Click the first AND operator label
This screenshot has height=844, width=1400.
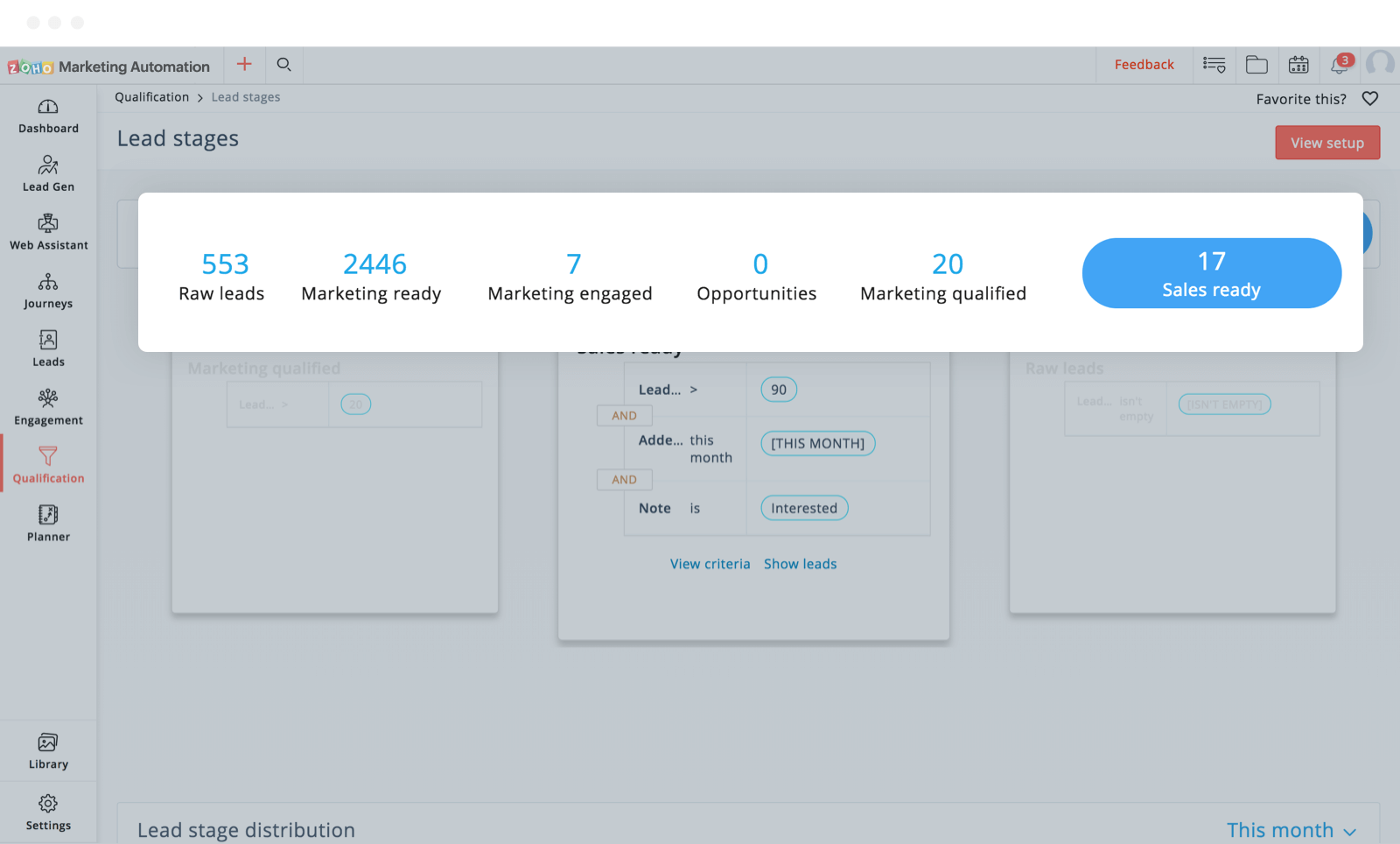click(625, 416)
